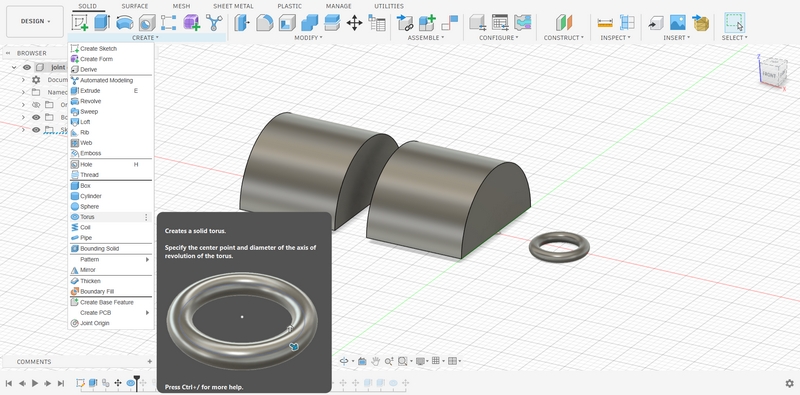Click the New Component toolbar icon
Image resolution: width=800 pixels, height=395 pixels.
427,22
